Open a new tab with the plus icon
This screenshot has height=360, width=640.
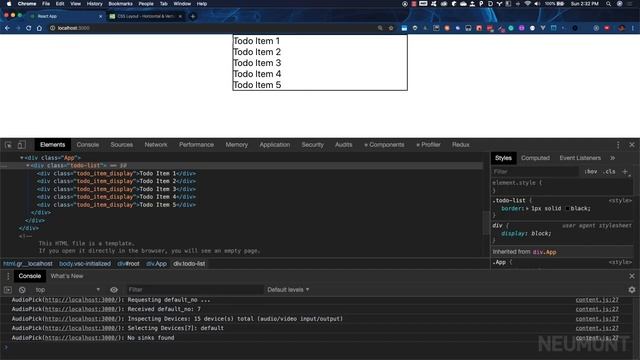tap(193, 16)
